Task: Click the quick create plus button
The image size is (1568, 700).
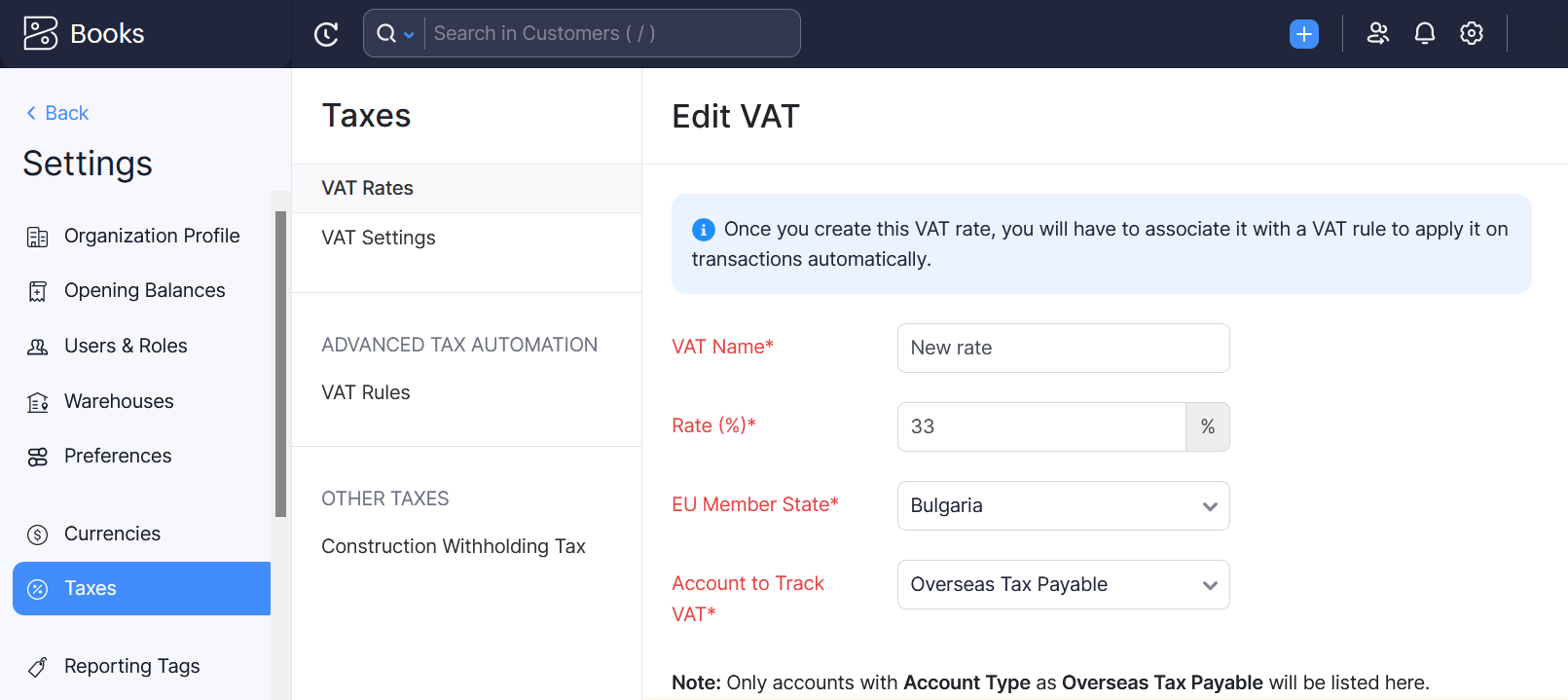Action: pyautogui.click(x=1303, y=34)
